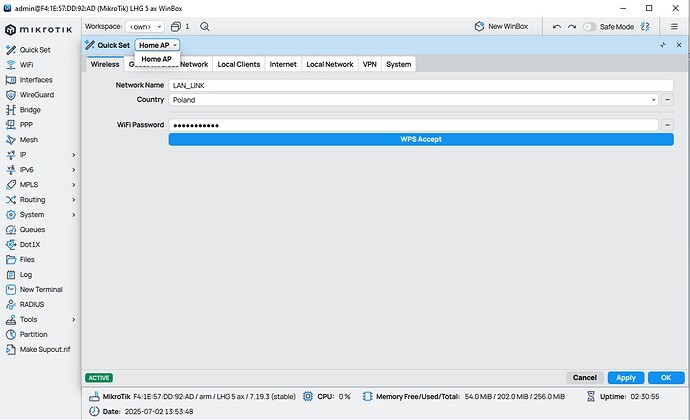Open the Workspace dropdown

[x=145, y=26]
